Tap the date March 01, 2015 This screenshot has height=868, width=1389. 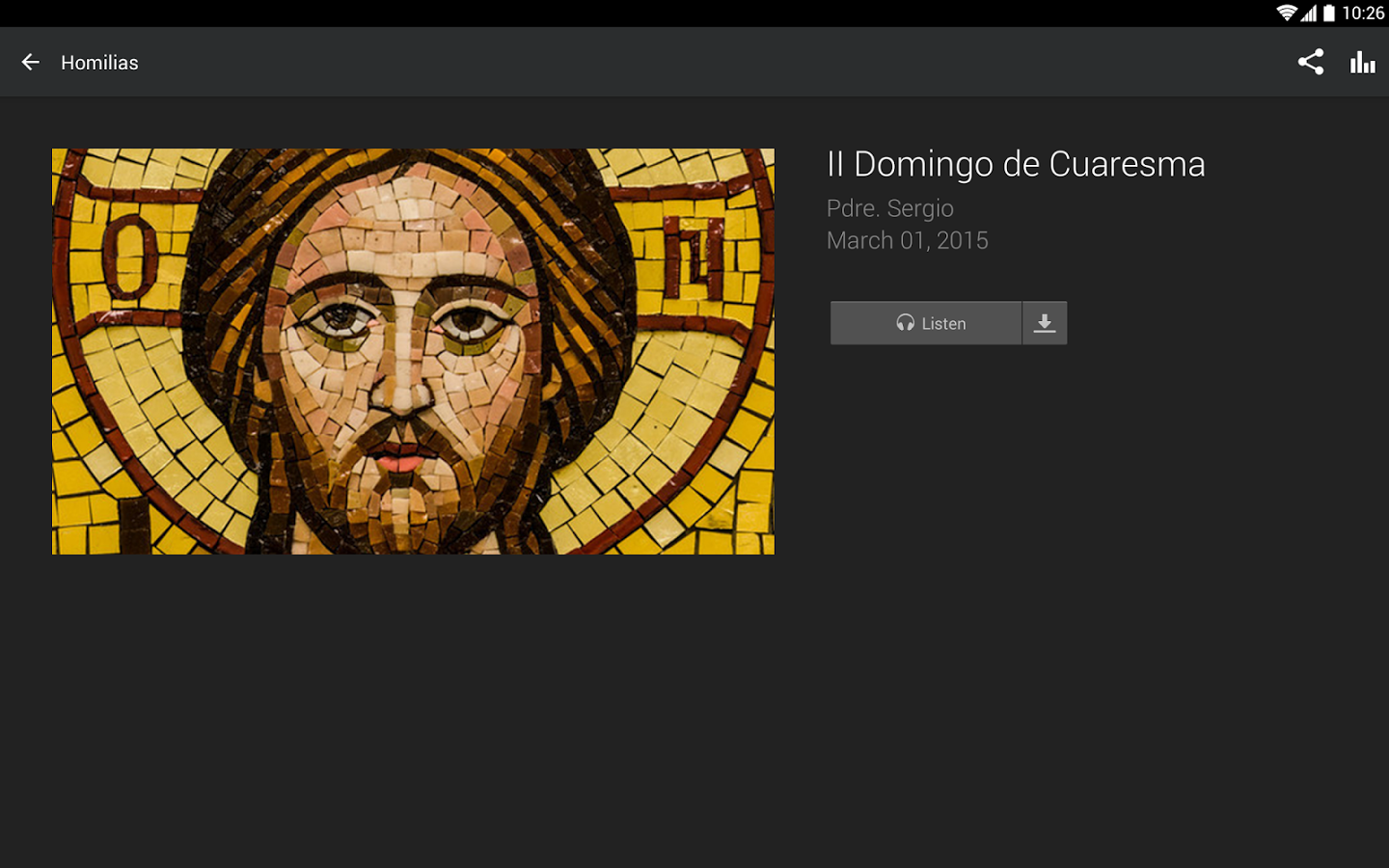tap(907, 240)
